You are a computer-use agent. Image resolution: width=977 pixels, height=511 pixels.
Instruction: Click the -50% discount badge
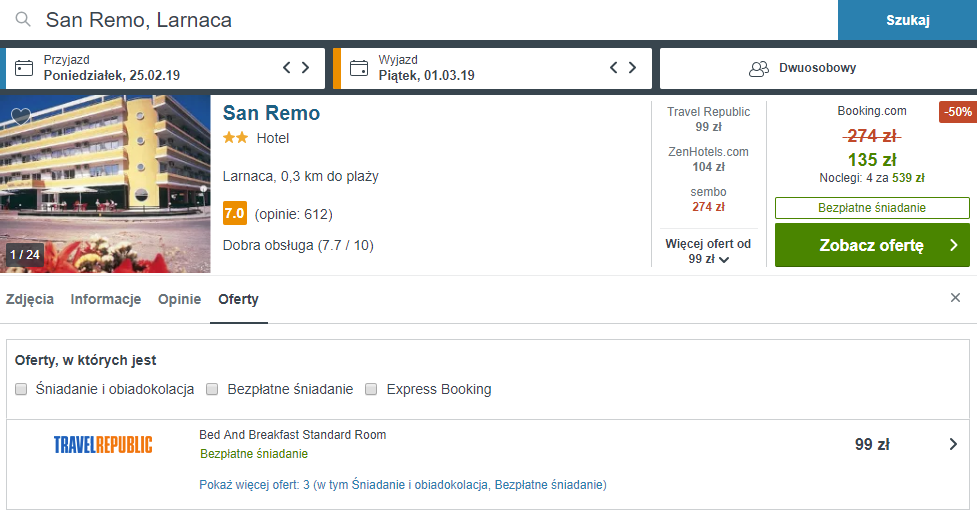pyautogui.click(x=958, y=112)
